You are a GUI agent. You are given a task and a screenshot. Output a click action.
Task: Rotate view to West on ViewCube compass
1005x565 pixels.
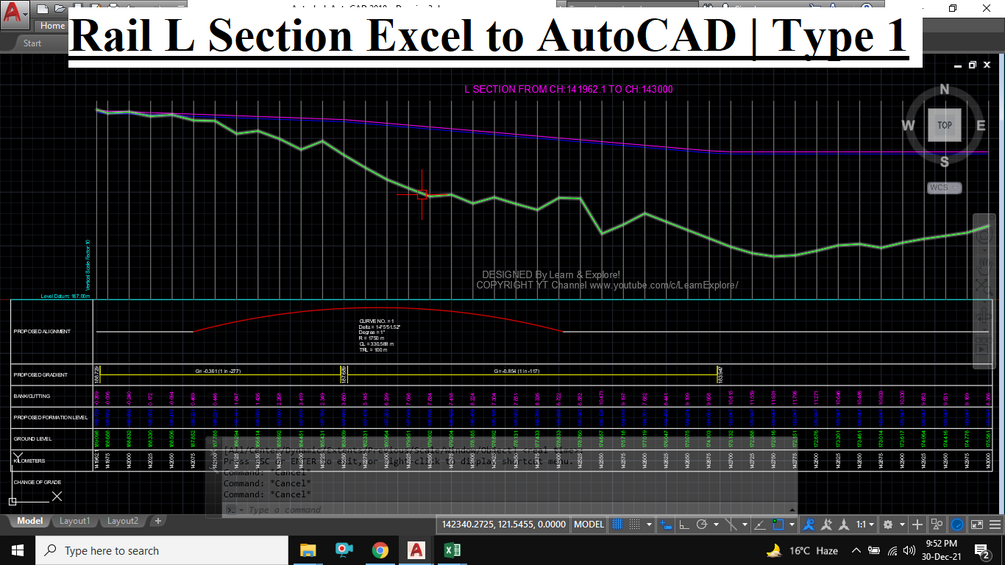point(908,126)
